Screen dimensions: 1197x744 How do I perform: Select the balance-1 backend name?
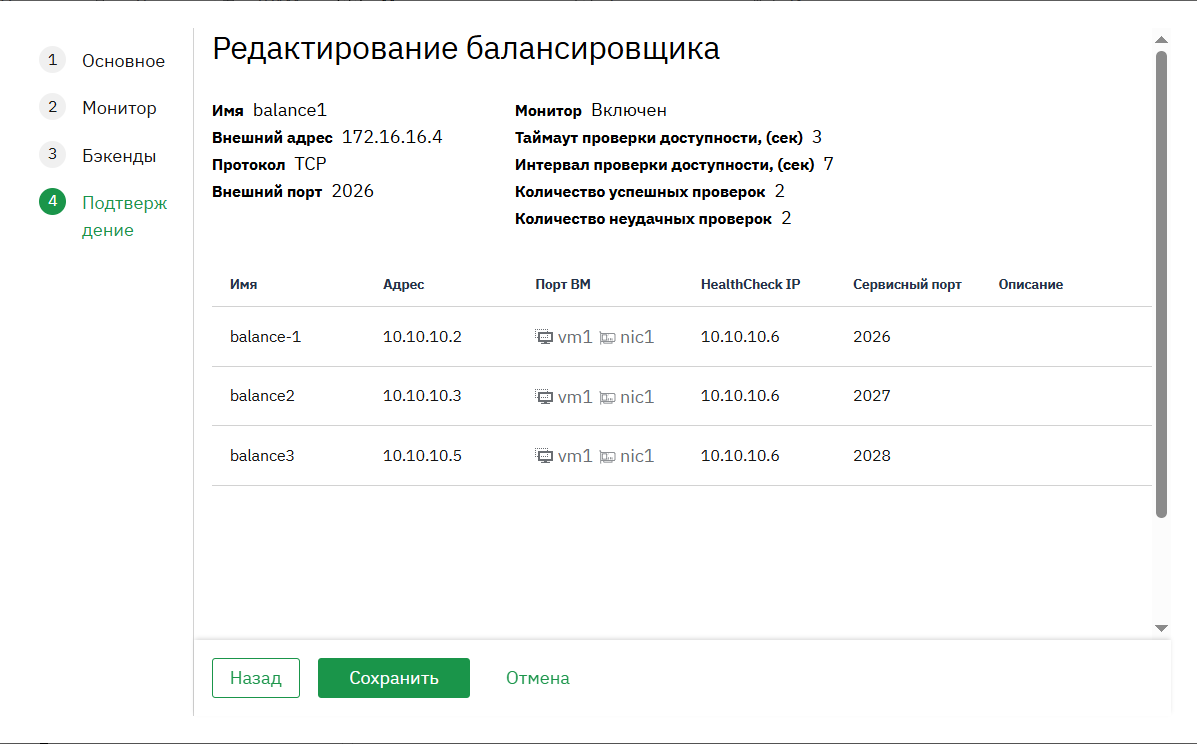266,337
